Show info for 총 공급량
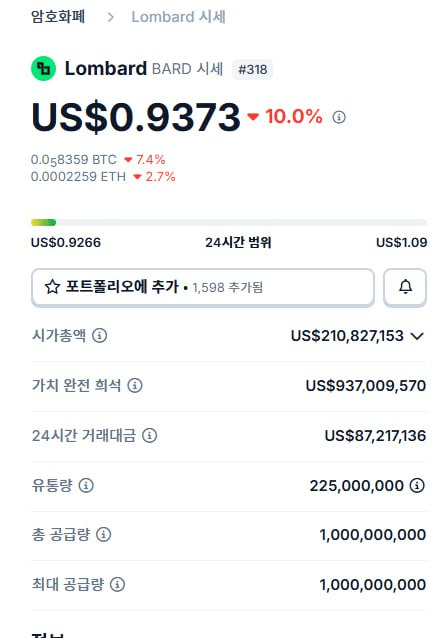Image resolution: width=444 pixels, height=638 pixels. (x=103, y=534)
